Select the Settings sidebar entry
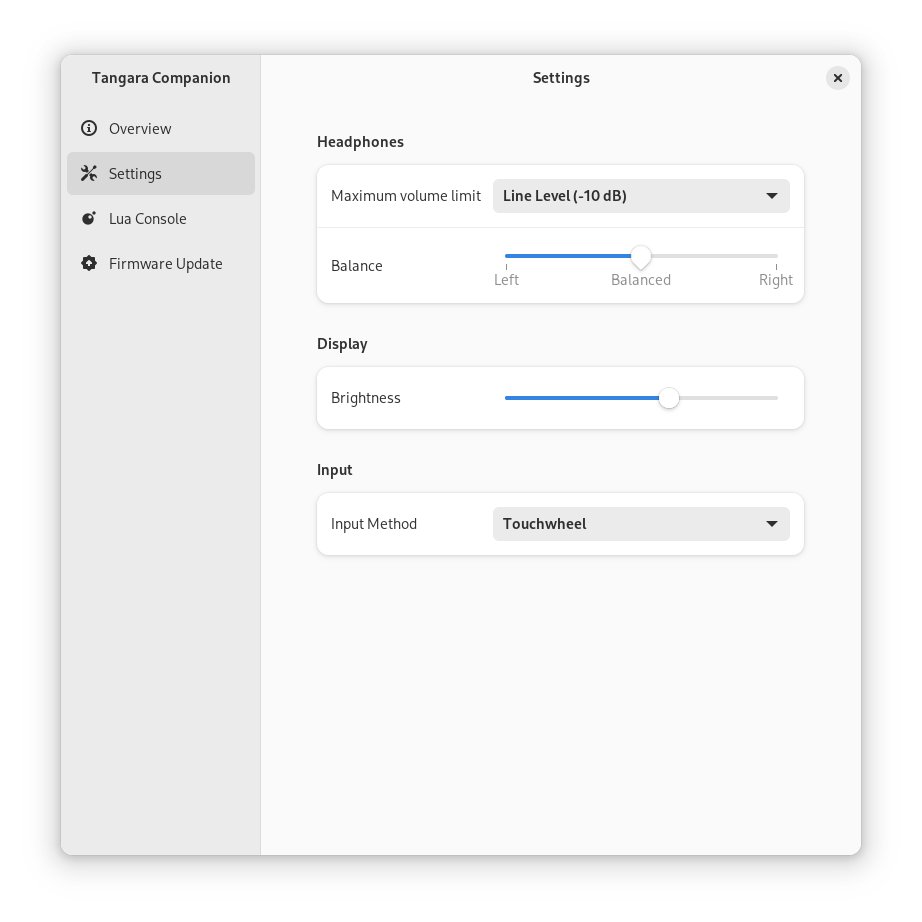Screen dimensions: 922x922 coord(161,173)
